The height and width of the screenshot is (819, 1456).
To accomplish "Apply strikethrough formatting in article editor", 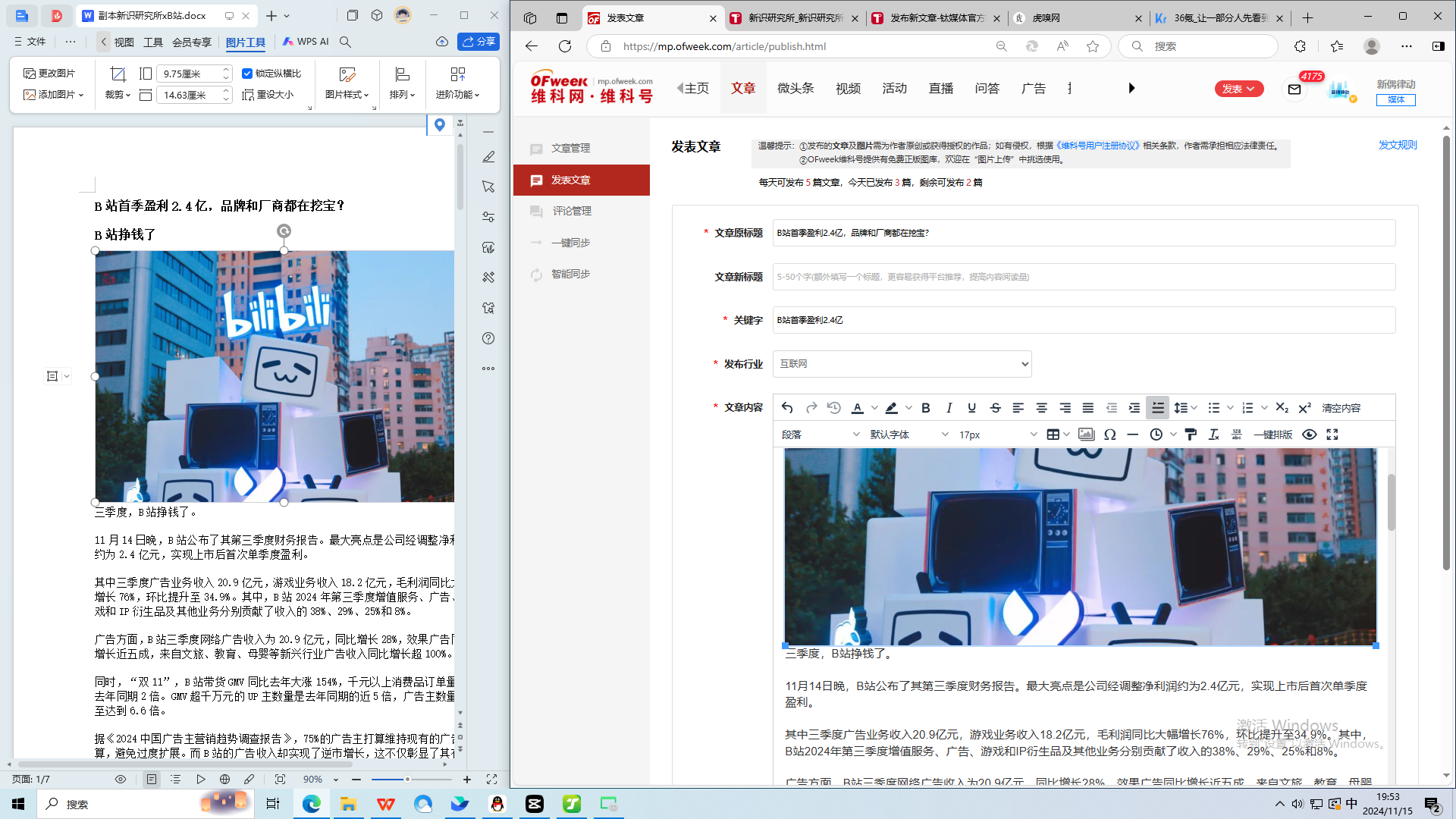I will pyautogui.click(x=995, y=408).
